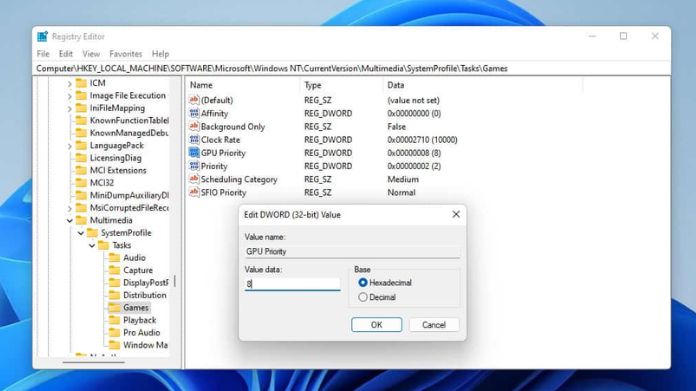Click the MCI32 folder icon
This screenshot has height=391, width=696.
[81, 182]
